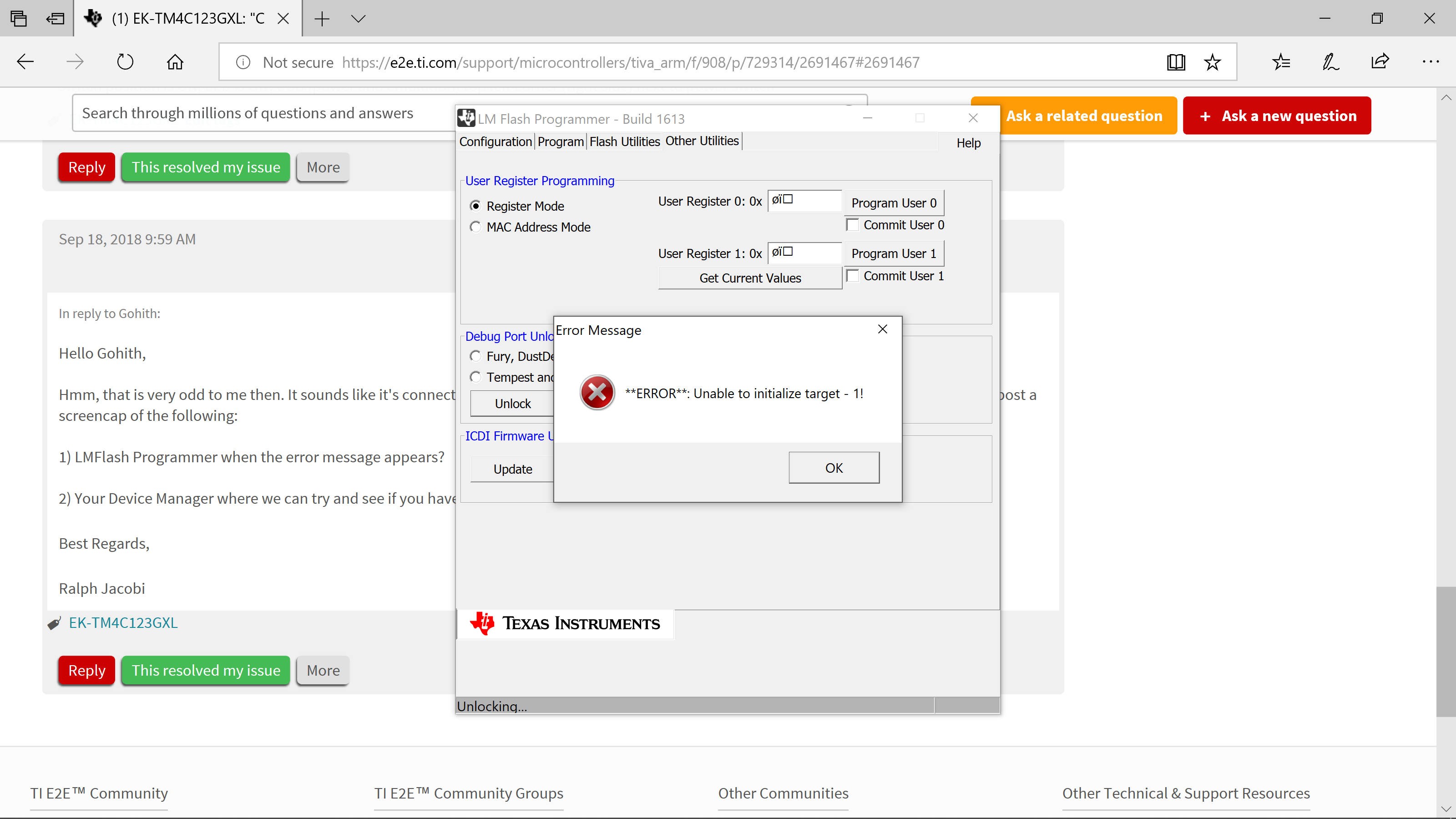Open the EK-TM4C123GXL tag link

tap(123, 622)
